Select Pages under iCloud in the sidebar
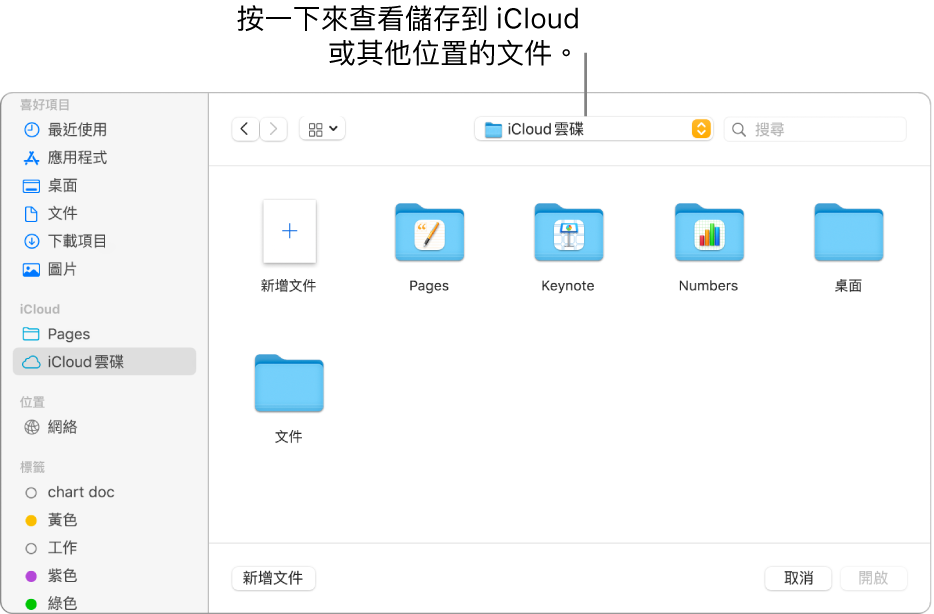 pyautogui.click(x=104, y=334)
